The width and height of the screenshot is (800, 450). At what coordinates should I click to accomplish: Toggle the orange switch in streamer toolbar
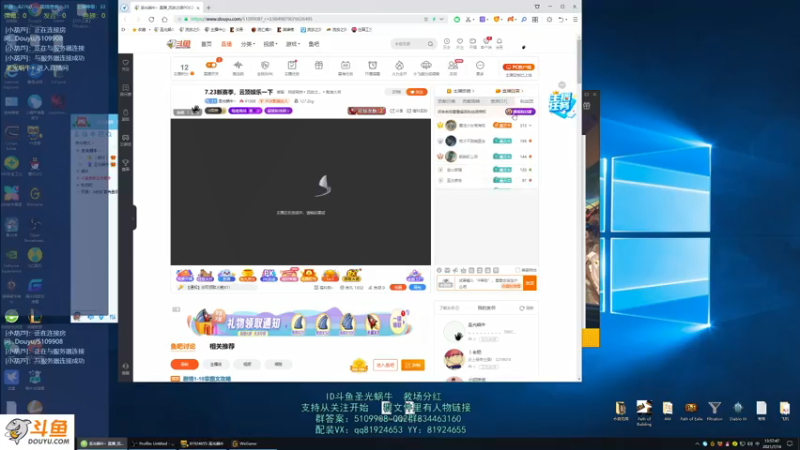point(211,65)
